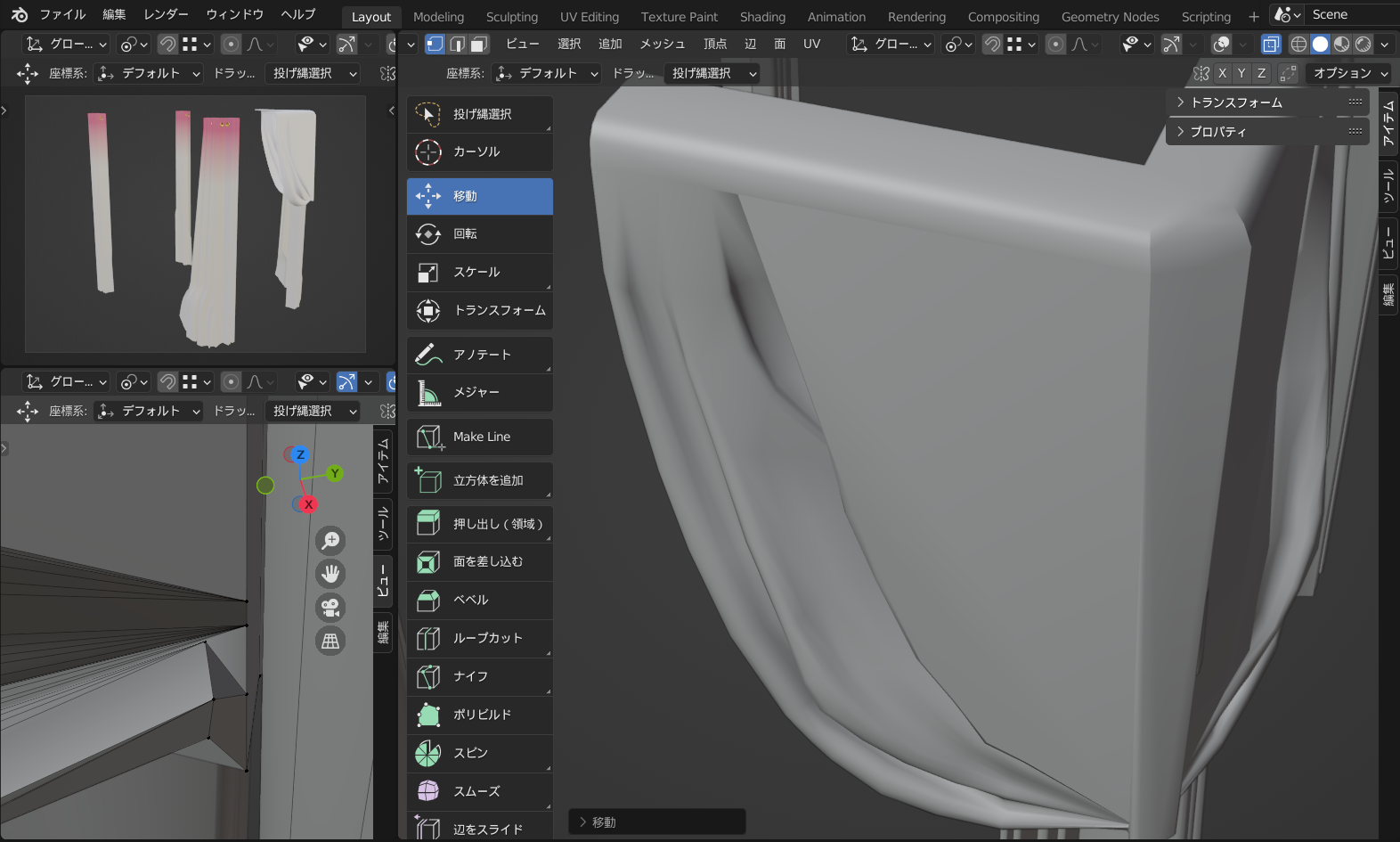Viewport: 1400px width, 842px height.
Task: Toggle X axis mirror button
Action: (x=1222, y=73)
